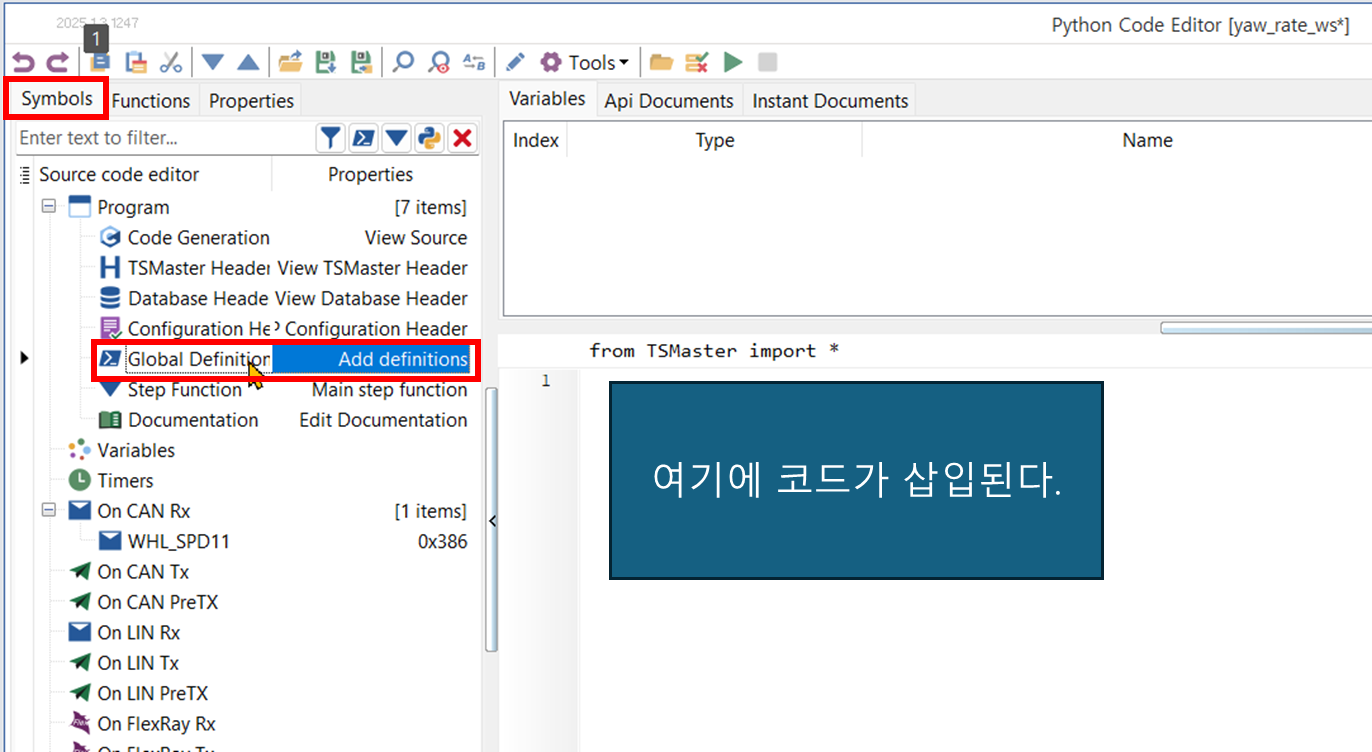1372x752 pixels.
Task: Click the Edit Documentation property cell
Action: pos(383,420)
